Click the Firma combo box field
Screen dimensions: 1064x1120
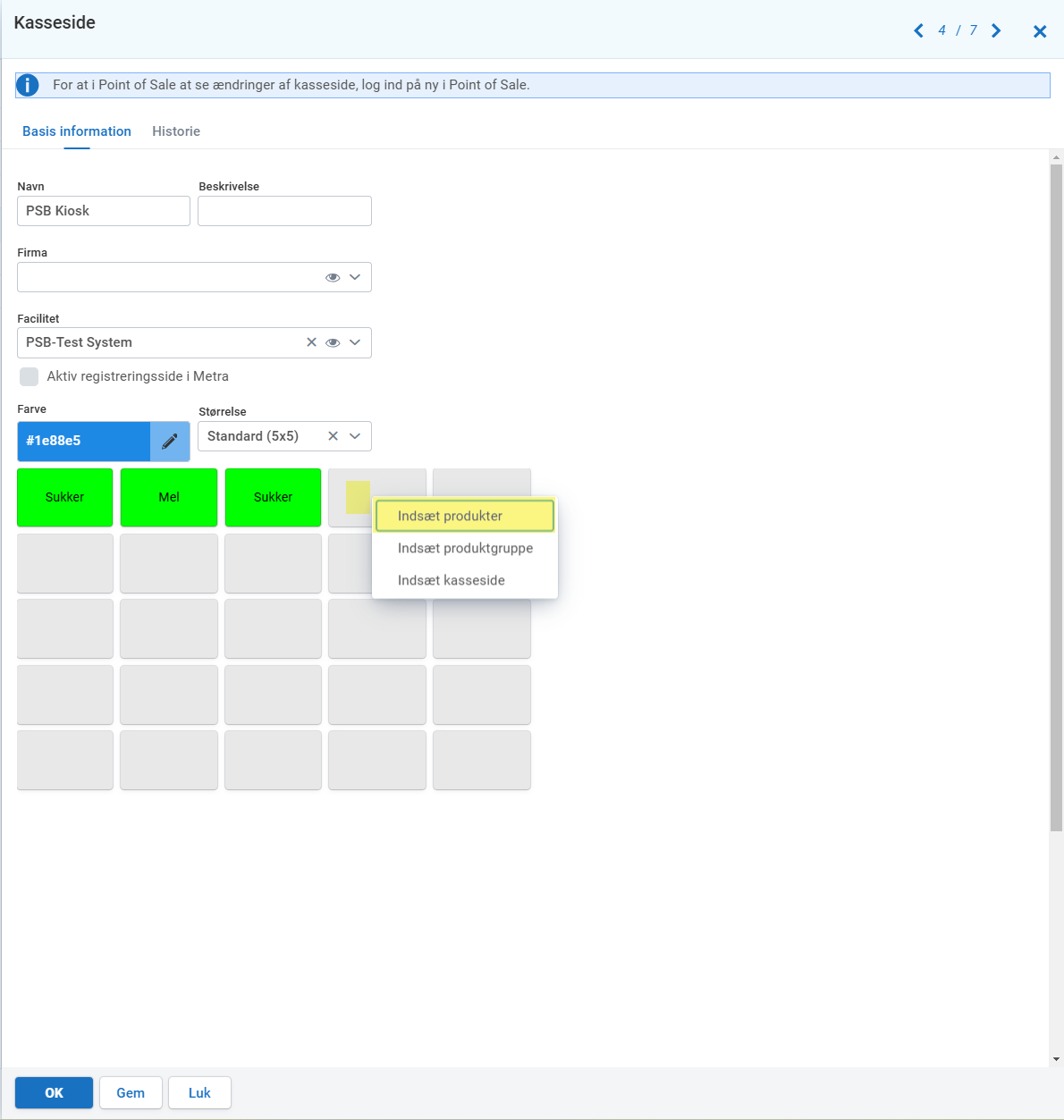point(194,277)
